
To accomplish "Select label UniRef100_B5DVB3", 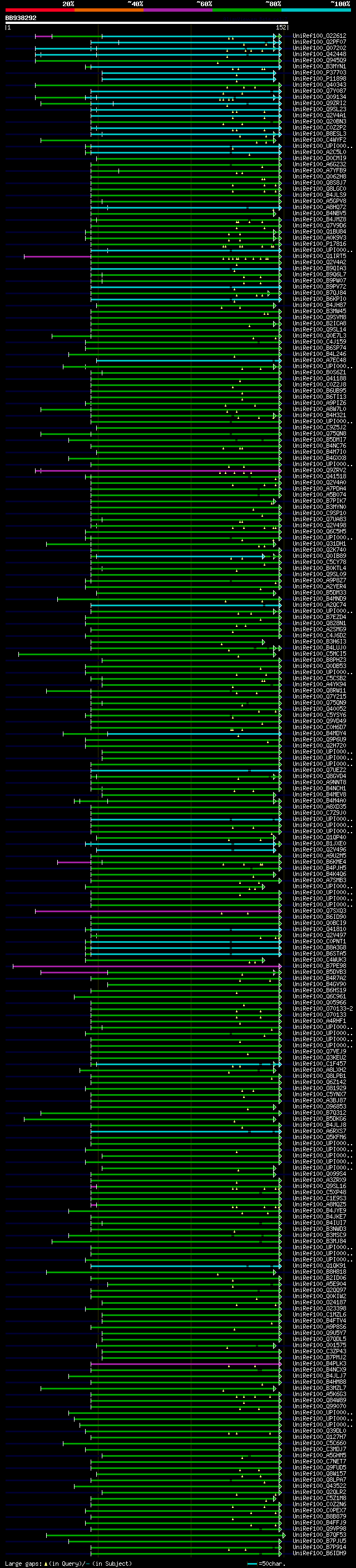I will [319, 972].
